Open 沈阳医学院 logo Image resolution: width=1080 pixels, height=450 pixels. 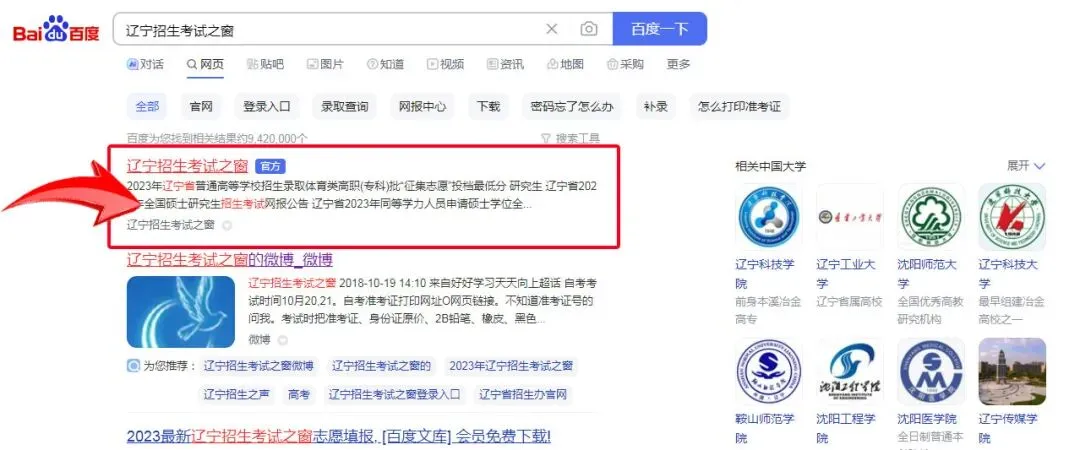click(931, 372)
